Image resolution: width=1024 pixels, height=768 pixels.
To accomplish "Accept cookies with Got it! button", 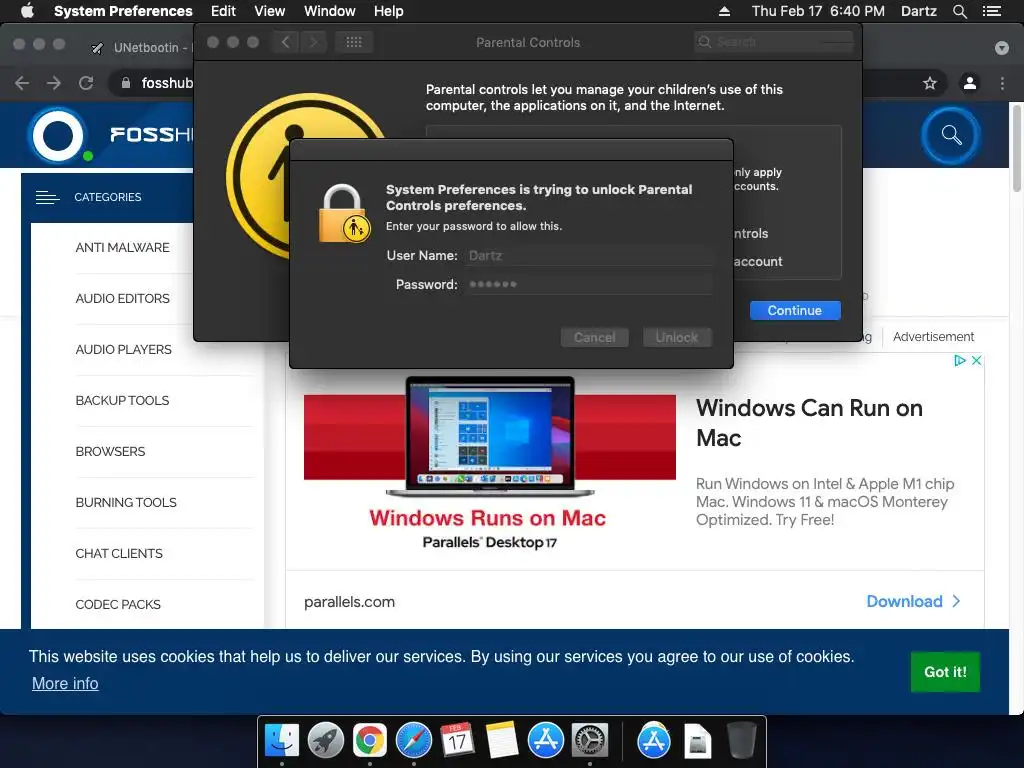I will click(x=945, y=672).
